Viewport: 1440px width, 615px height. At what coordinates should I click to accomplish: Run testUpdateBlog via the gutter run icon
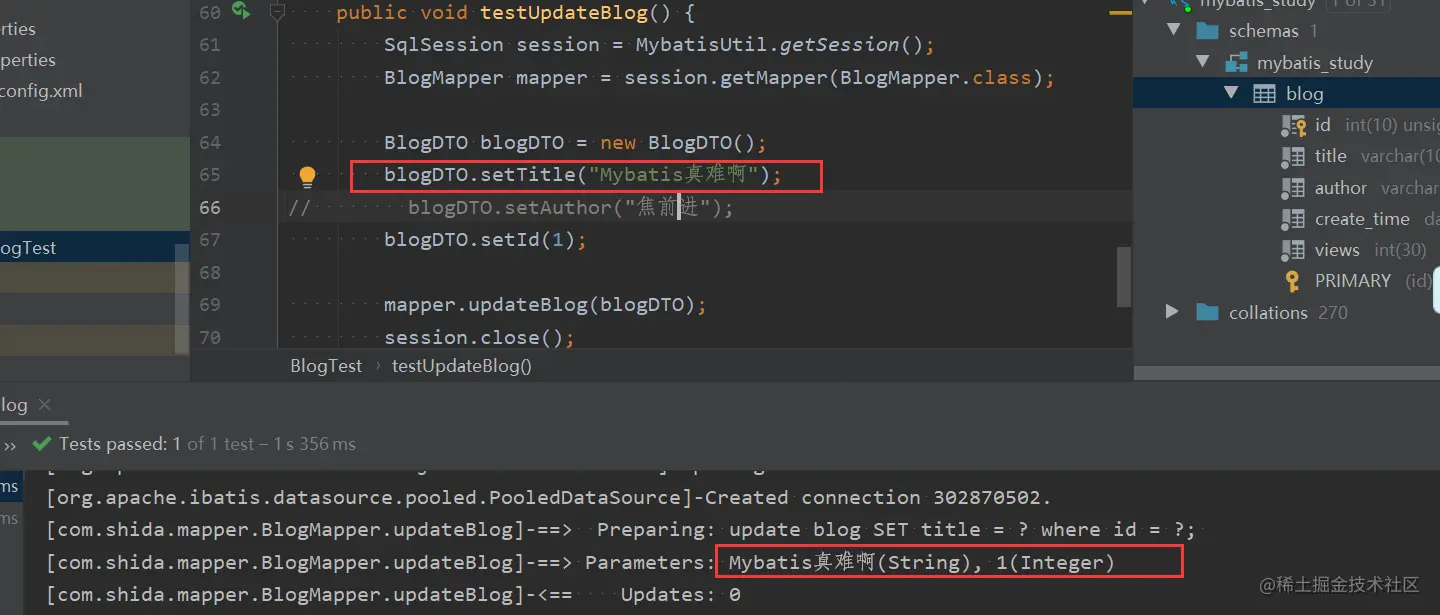point(241,11)
